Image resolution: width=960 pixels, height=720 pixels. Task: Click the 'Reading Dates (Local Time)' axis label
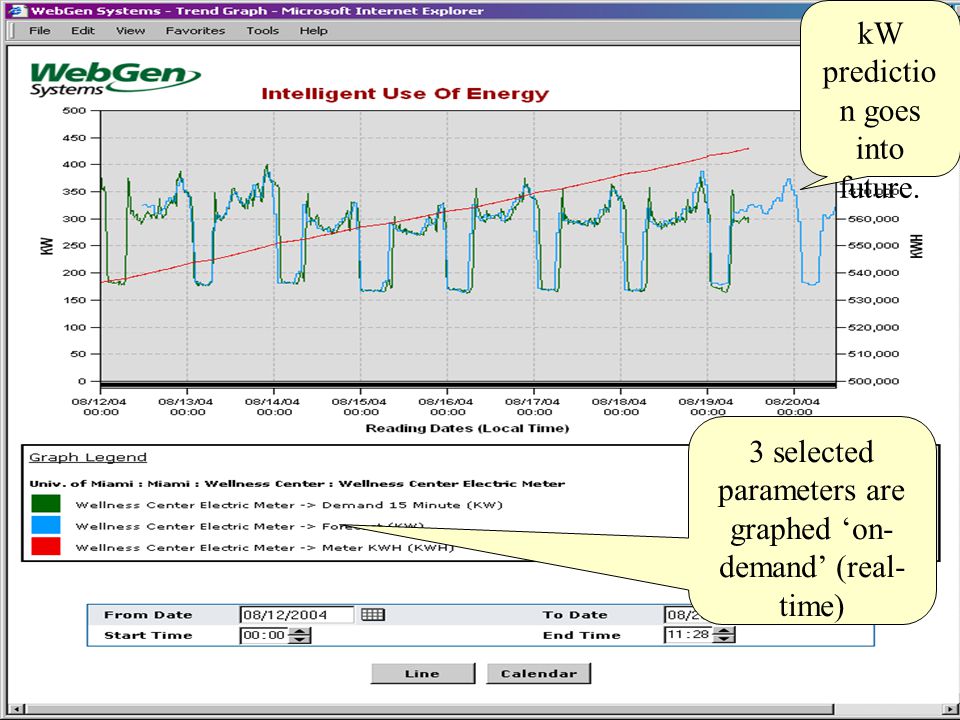point(467,428)
